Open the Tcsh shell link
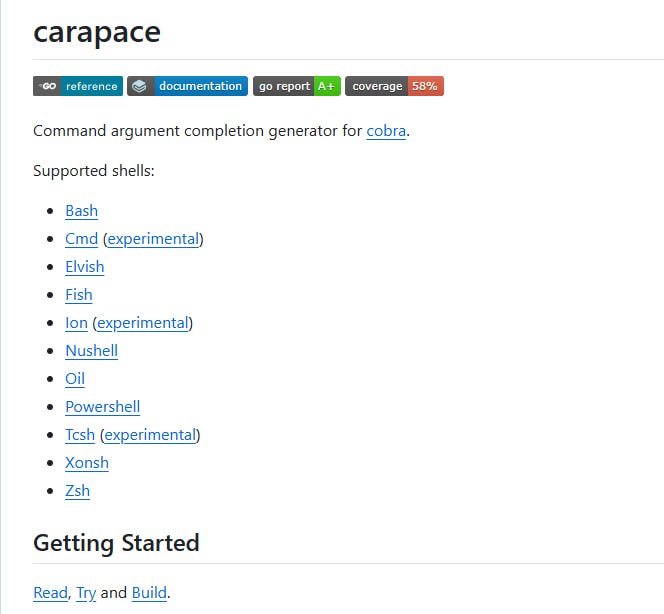 pos(80,435)
